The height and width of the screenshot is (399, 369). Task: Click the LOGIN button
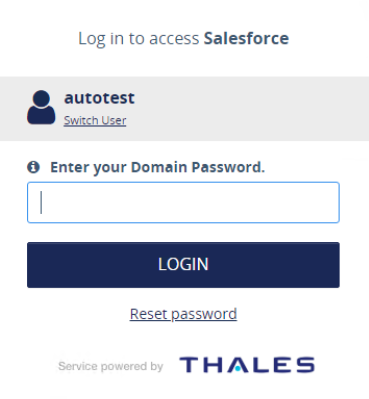tap(183, 265)
